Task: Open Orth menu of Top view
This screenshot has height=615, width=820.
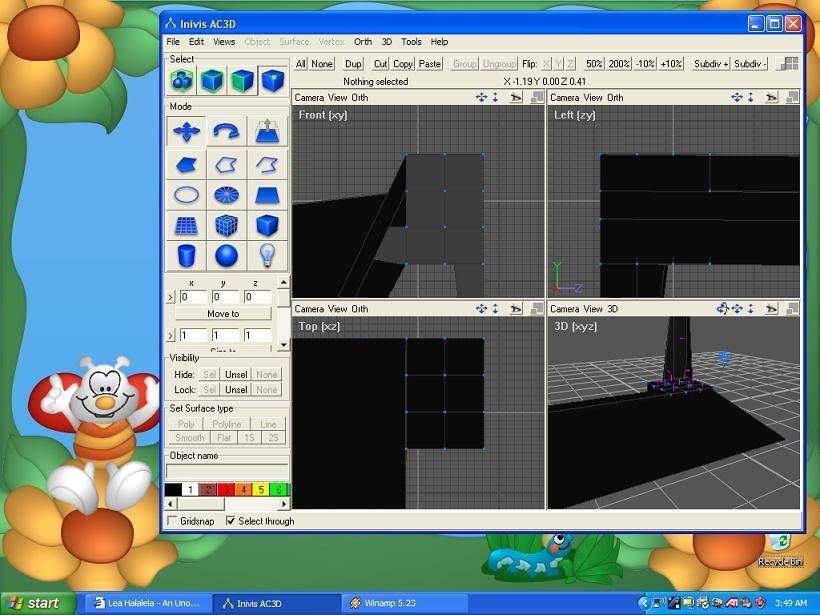Action: pyautogui.click(x=360, y=309)
